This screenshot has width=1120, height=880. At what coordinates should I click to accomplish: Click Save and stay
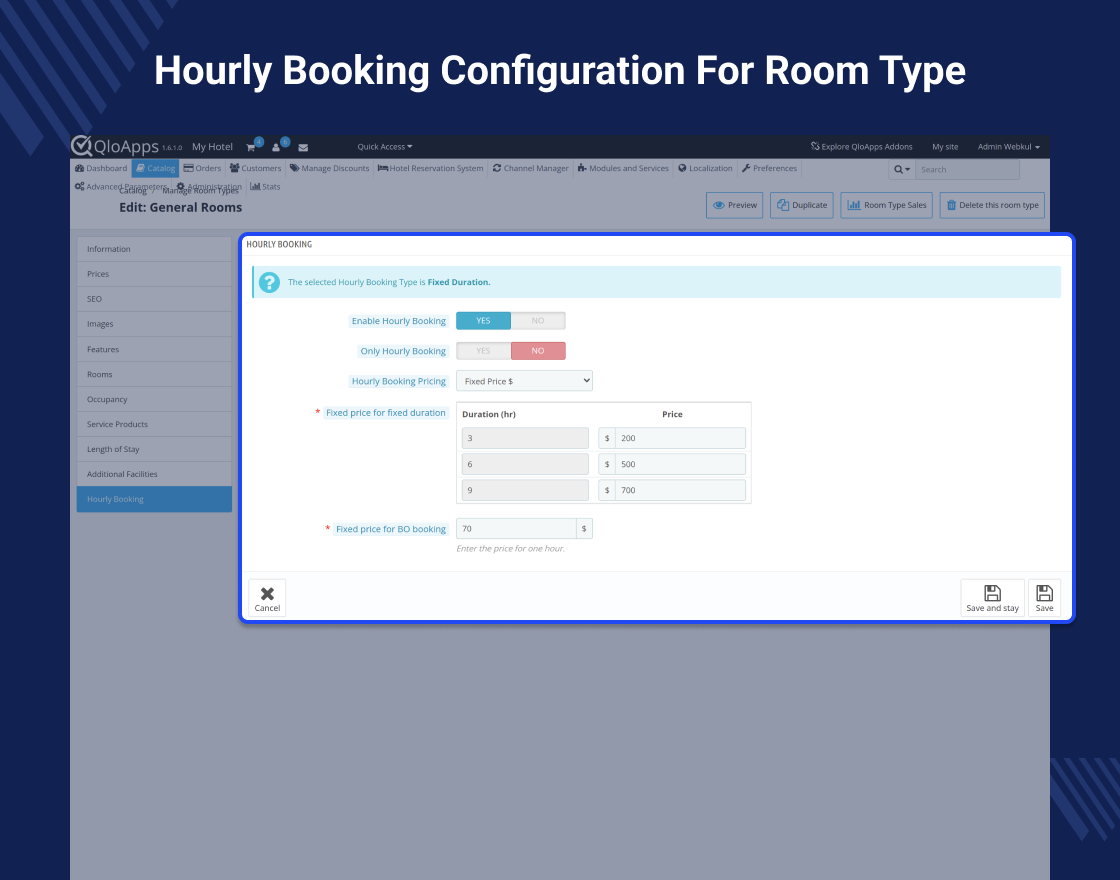coord(992,597)
